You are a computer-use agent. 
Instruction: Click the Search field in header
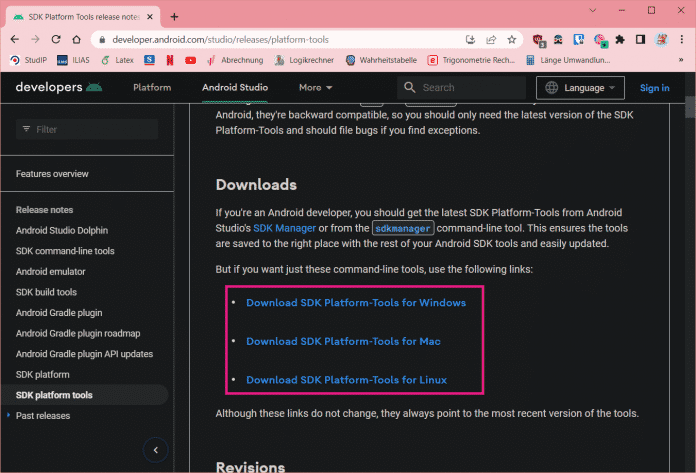(x=470, y=87)
